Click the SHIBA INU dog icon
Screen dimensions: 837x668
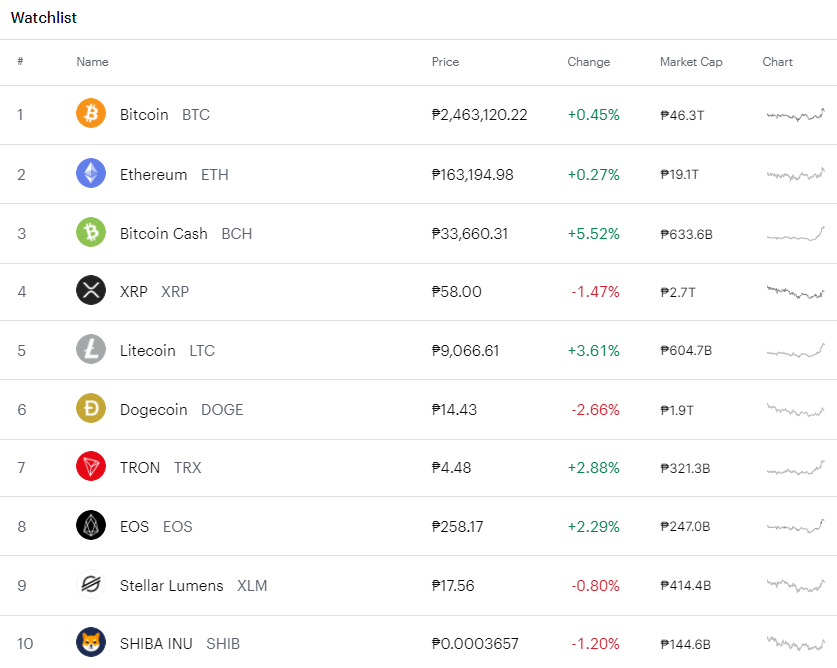point(91,642)
